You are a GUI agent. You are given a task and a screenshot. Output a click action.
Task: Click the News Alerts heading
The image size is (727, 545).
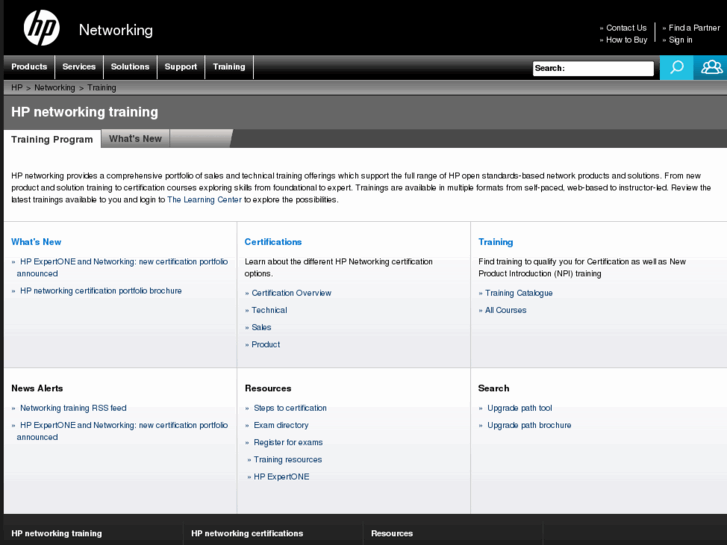tap(37, 388)
